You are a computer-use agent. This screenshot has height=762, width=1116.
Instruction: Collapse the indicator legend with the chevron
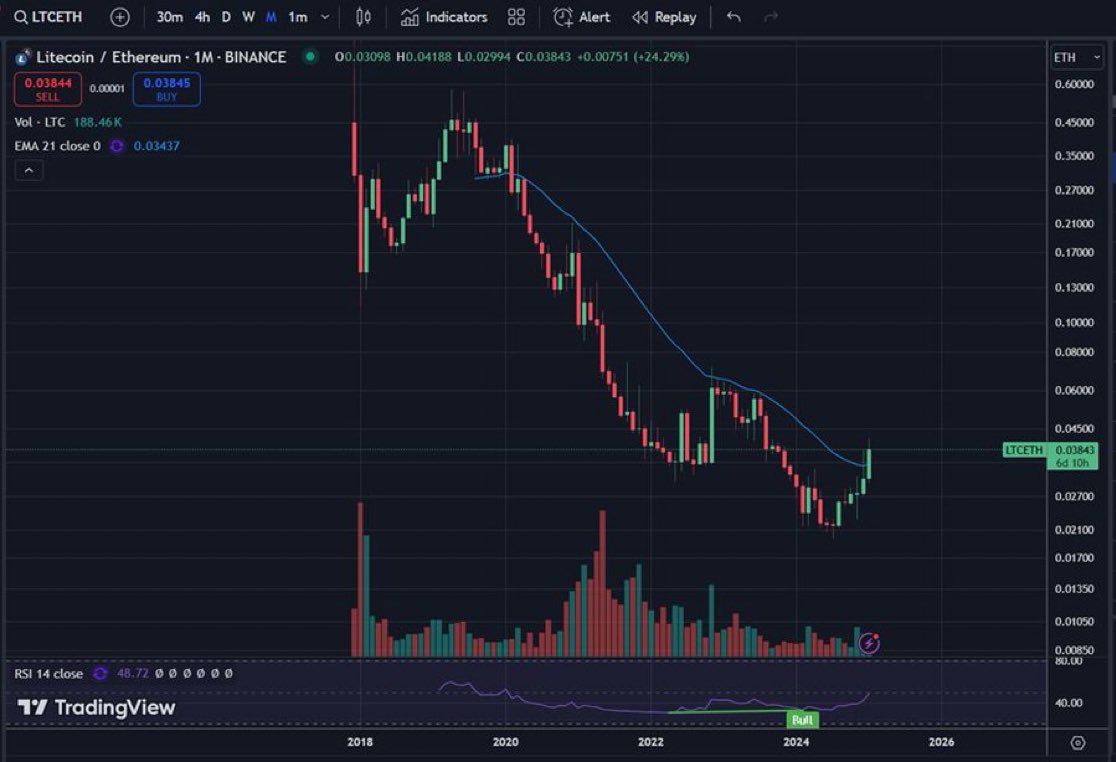click(28, 171)
